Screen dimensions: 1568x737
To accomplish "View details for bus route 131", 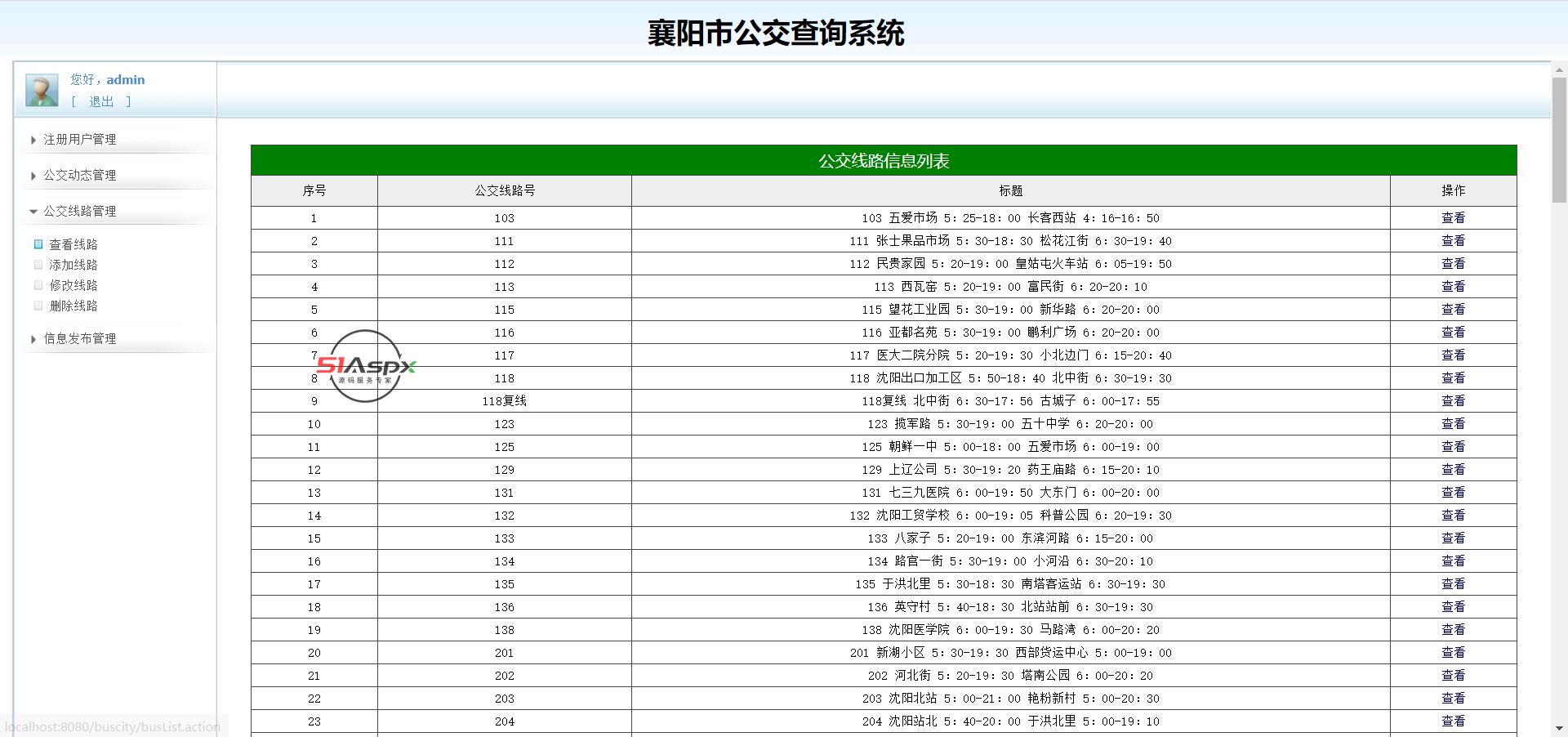I will point(1454,493).
